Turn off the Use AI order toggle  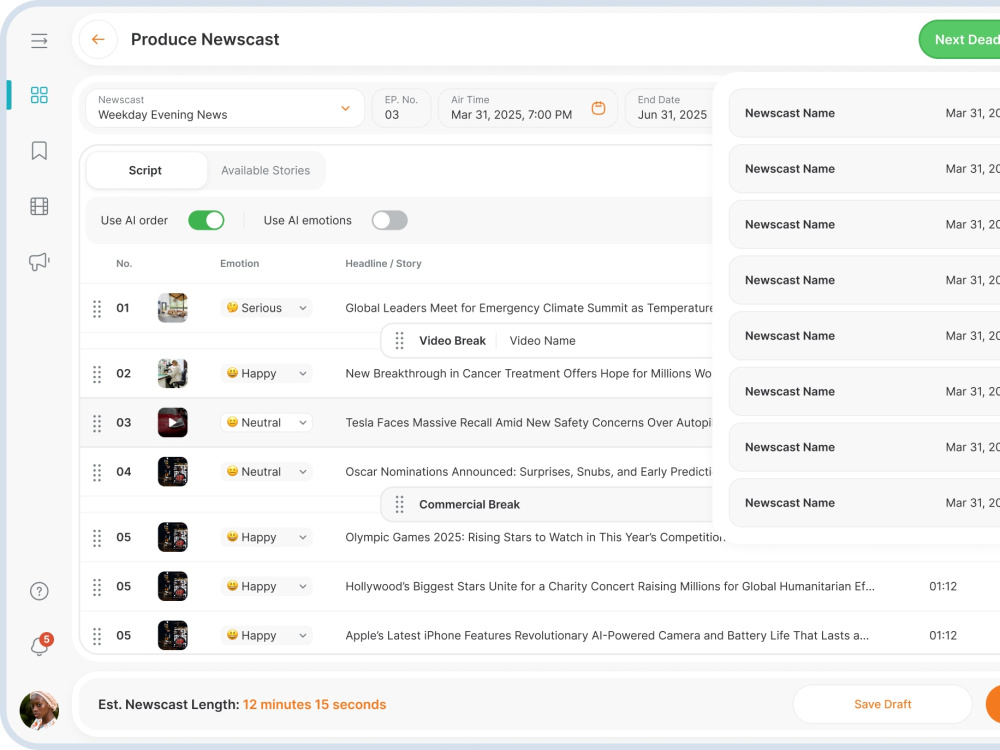click(x=206, y=221)
